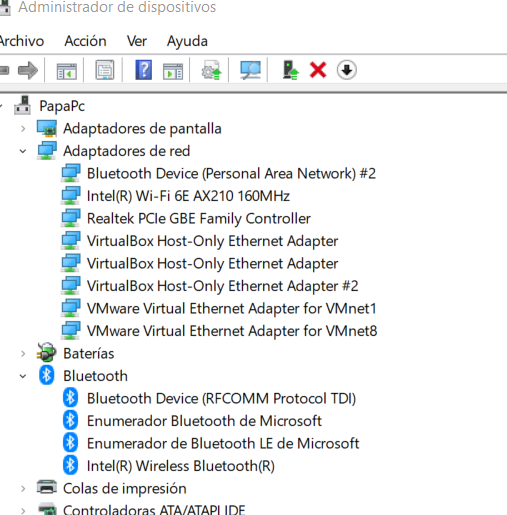Viewport: 507px width, 515px height.
Task: Click icon beside Bluetooth Device Personal Area Network #2
Action: pos(71,173)
